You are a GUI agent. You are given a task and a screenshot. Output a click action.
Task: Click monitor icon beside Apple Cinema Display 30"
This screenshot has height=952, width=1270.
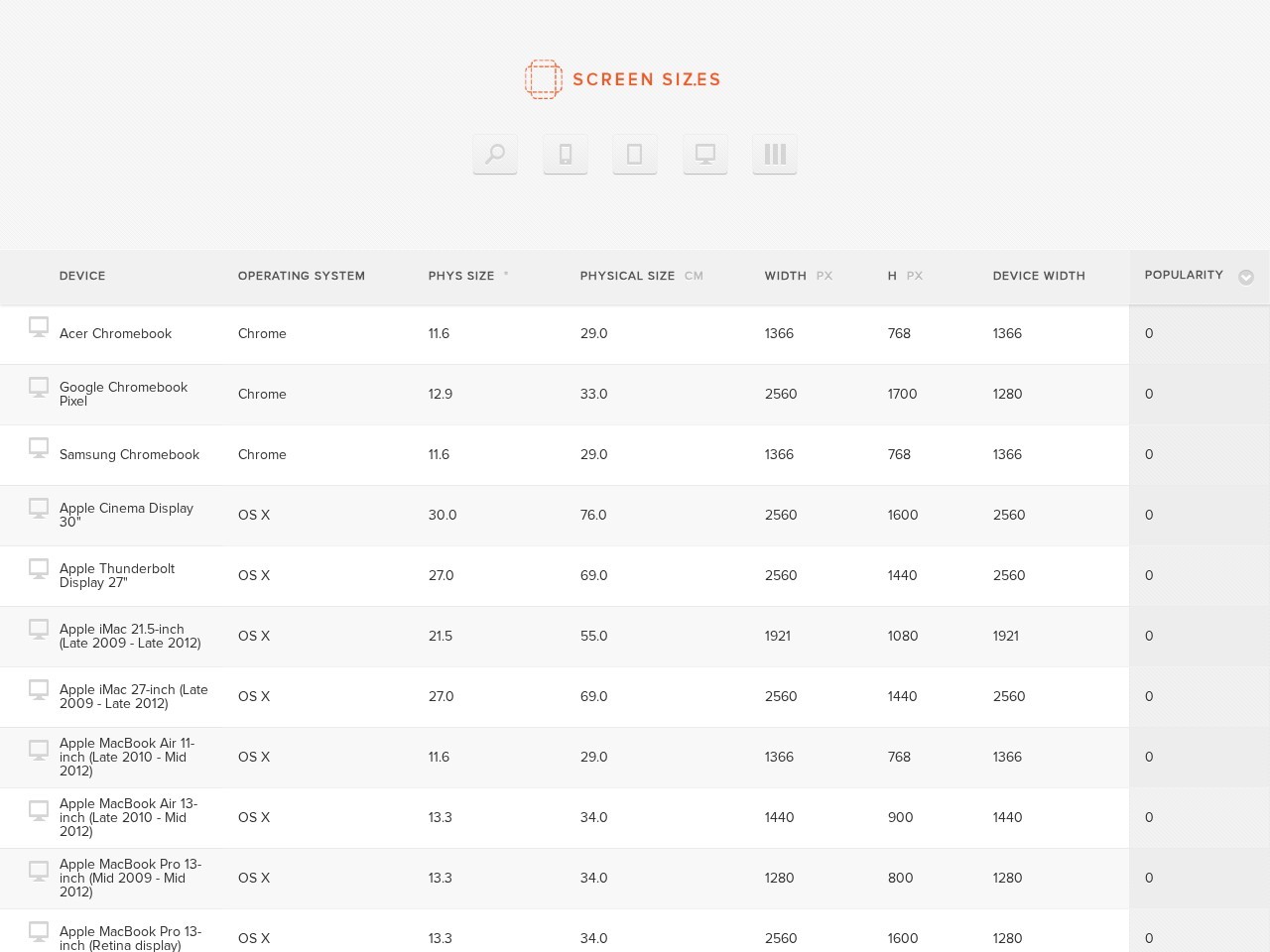coord(39,509)
